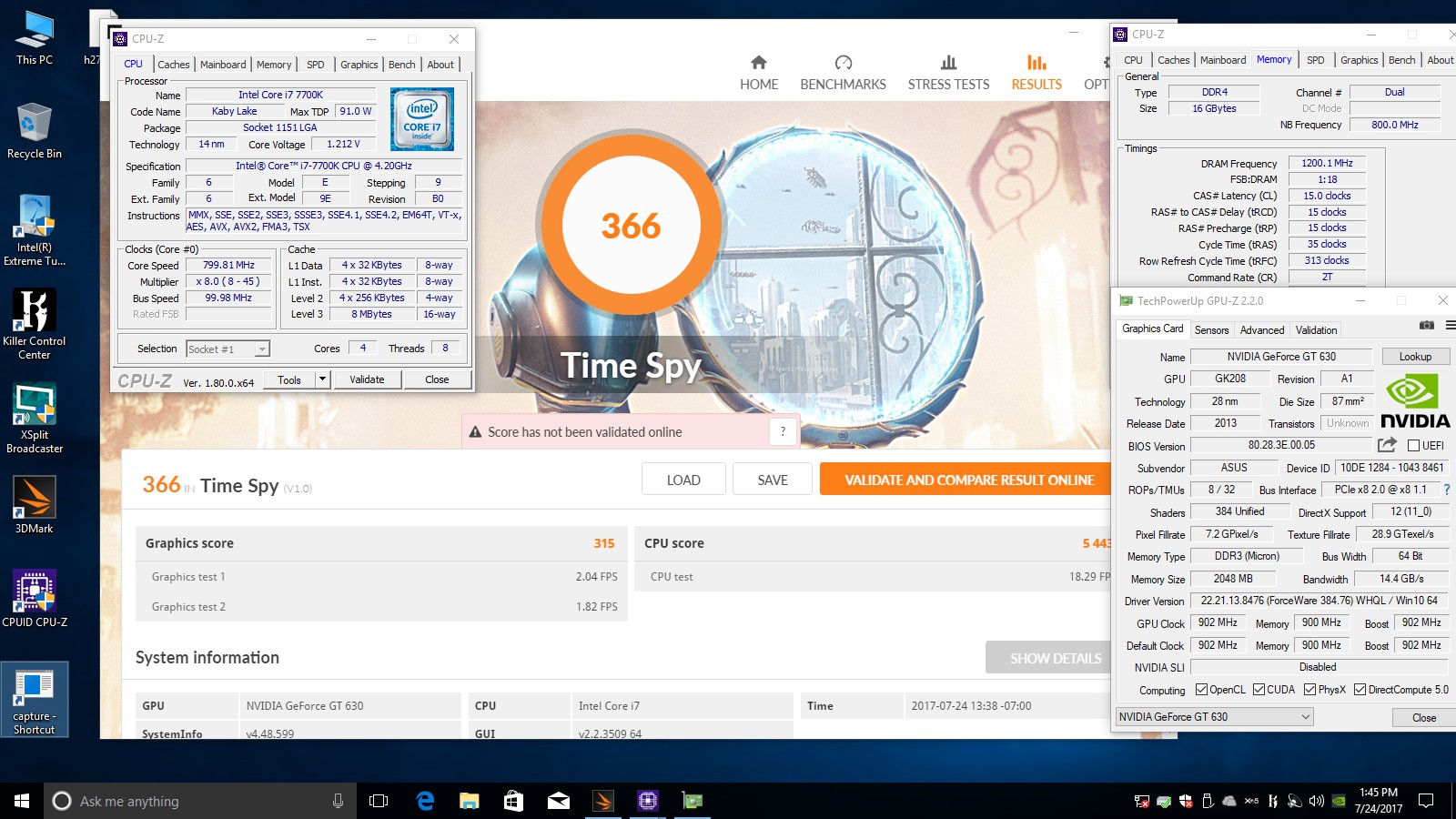Screen dimensions: 1456x819
Task: Open the GPU selector dropdown in GPU-Z
Action: point(1215,717)
